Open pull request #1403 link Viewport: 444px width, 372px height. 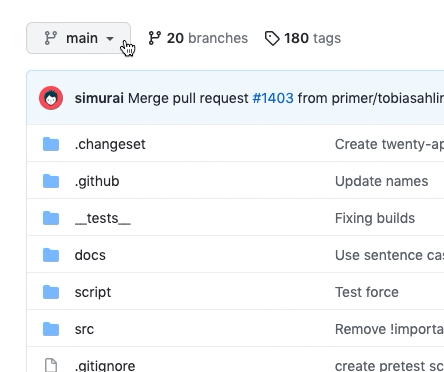273,98
